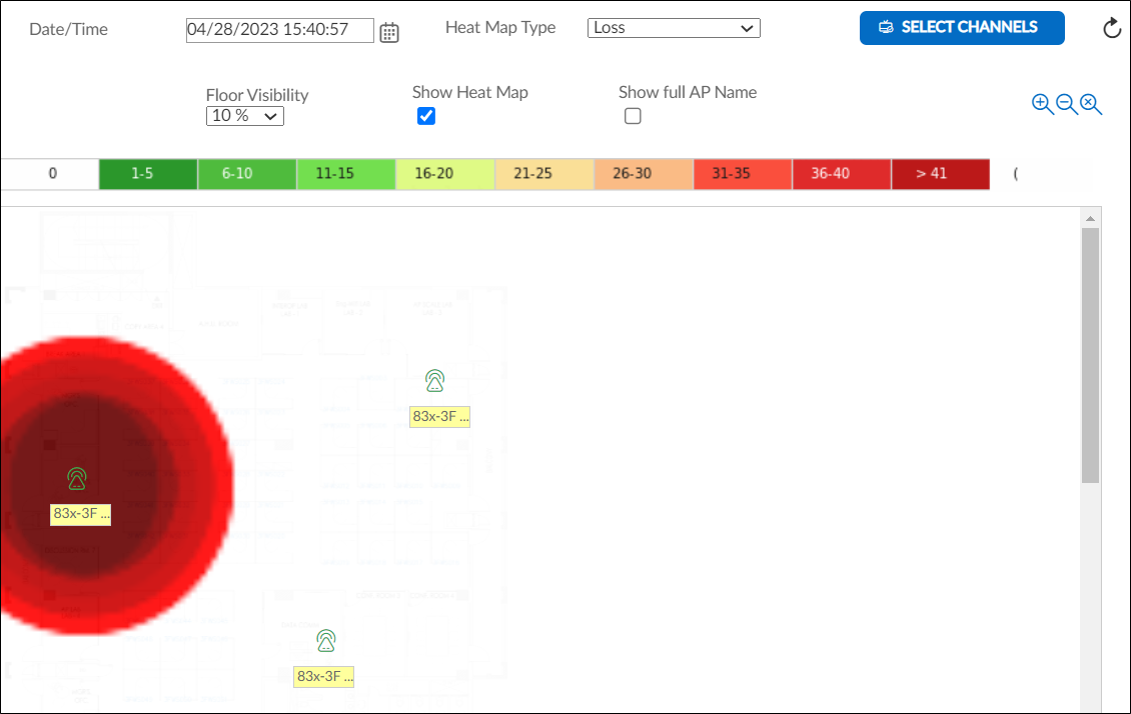Select the dark red >41 legend swatch

pyautogui.click(x=939, y=173)
